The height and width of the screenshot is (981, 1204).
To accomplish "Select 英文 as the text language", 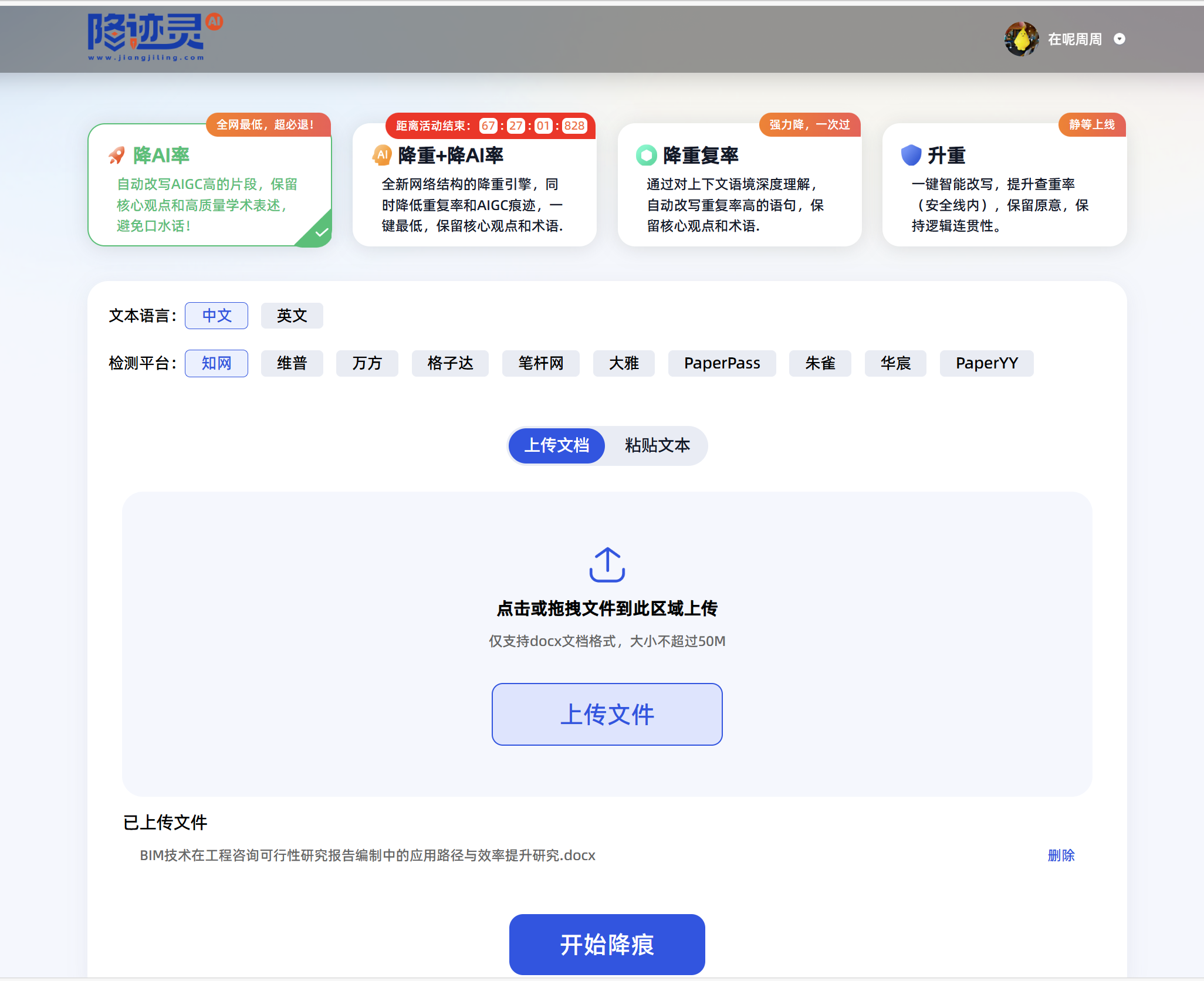I will point(292,316).
